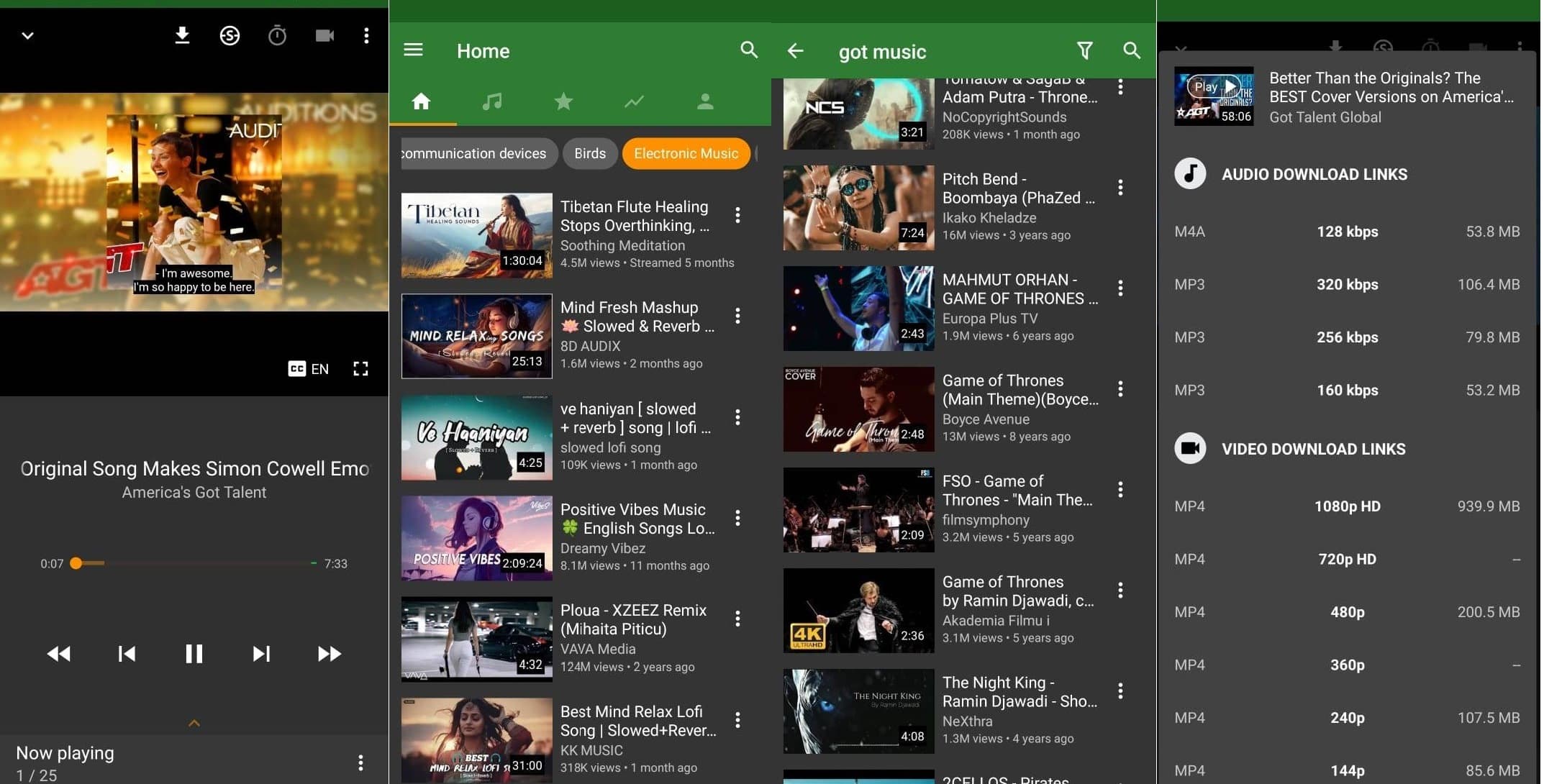Open options for Tibetan Flute Healing video
The image size is (1544, 784).
[737, 215]
